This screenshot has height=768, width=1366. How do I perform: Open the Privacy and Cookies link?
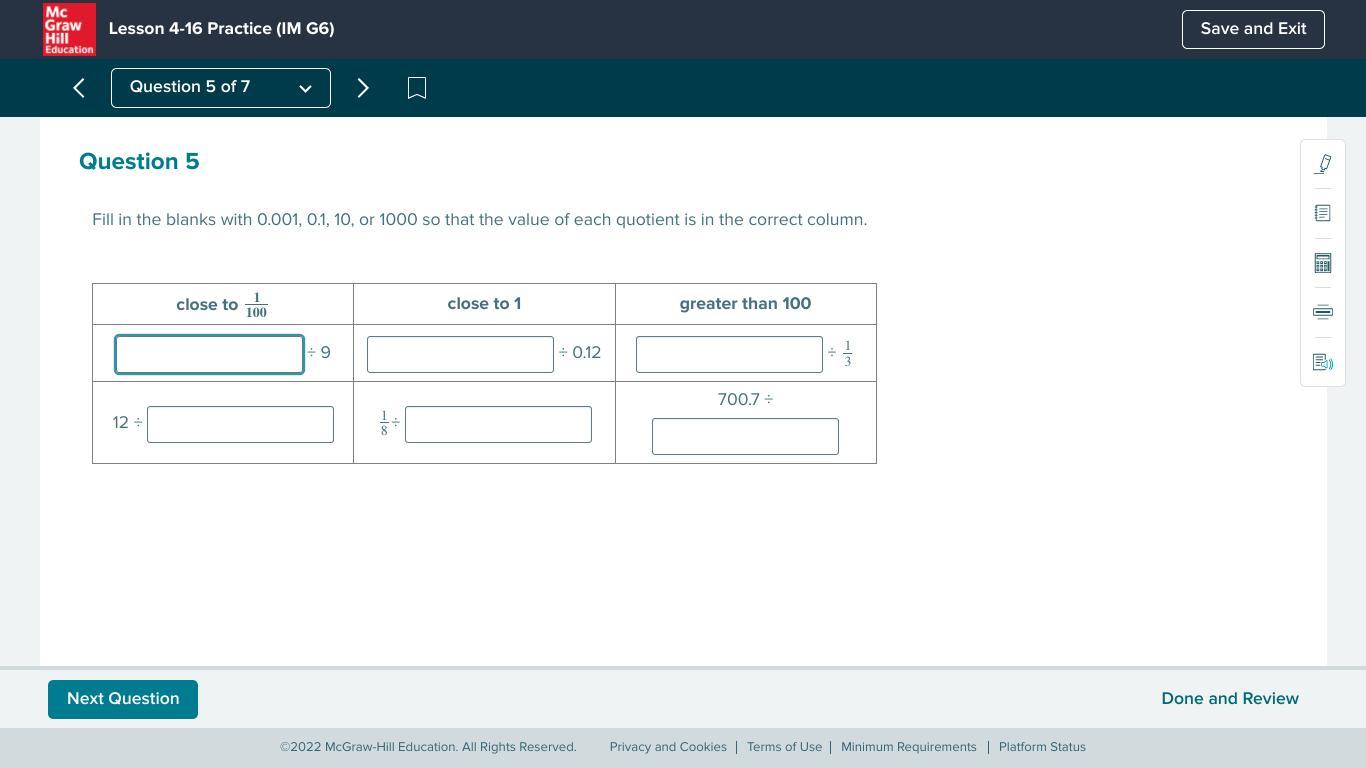click(668, 747)
